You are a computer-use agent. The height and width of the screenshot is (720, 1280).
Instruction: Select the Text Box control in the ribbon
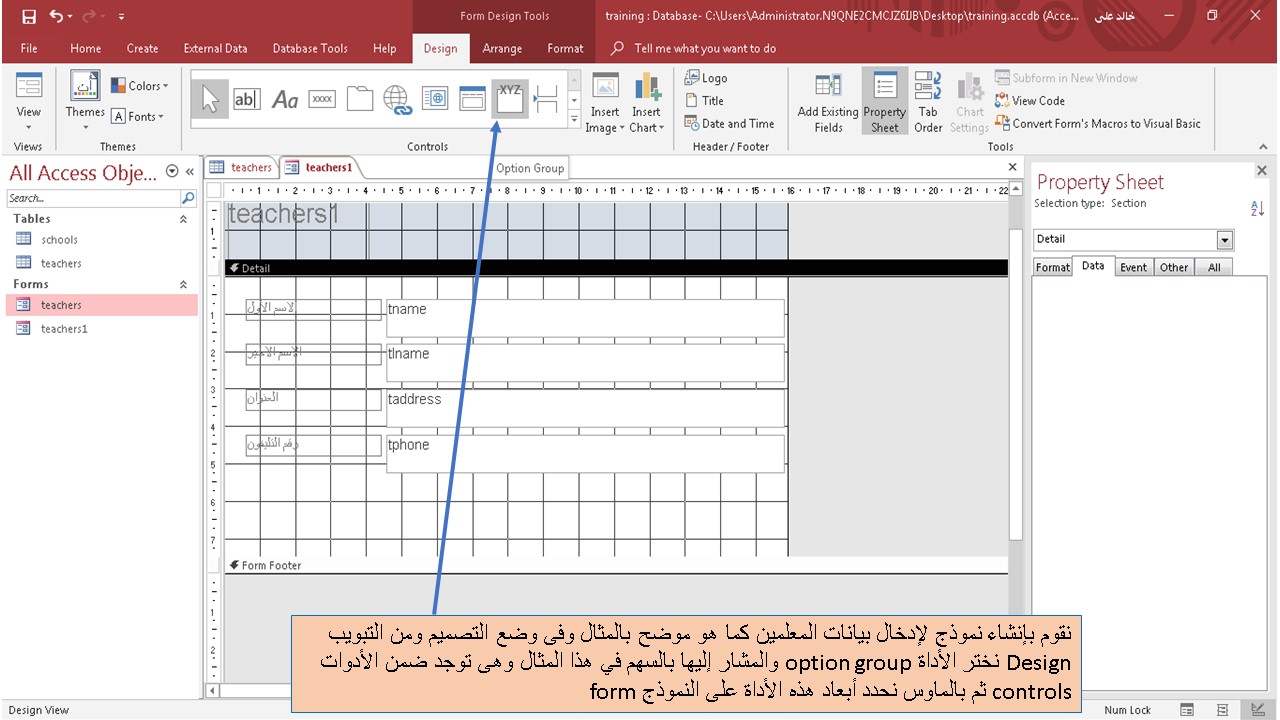tap(247, 98)
